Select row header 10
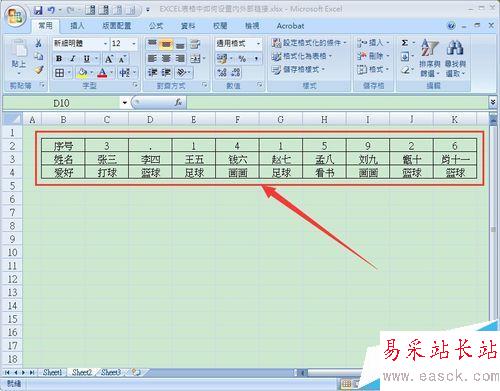500x391 pixels. (x=12, y=252)
